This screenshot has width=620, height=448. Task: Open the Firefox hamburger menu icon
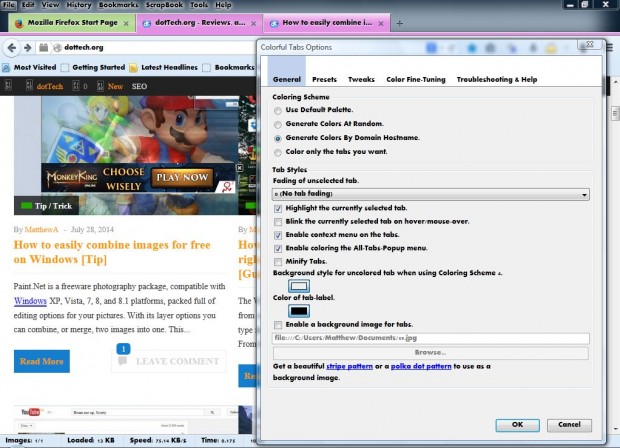[610, 48]
